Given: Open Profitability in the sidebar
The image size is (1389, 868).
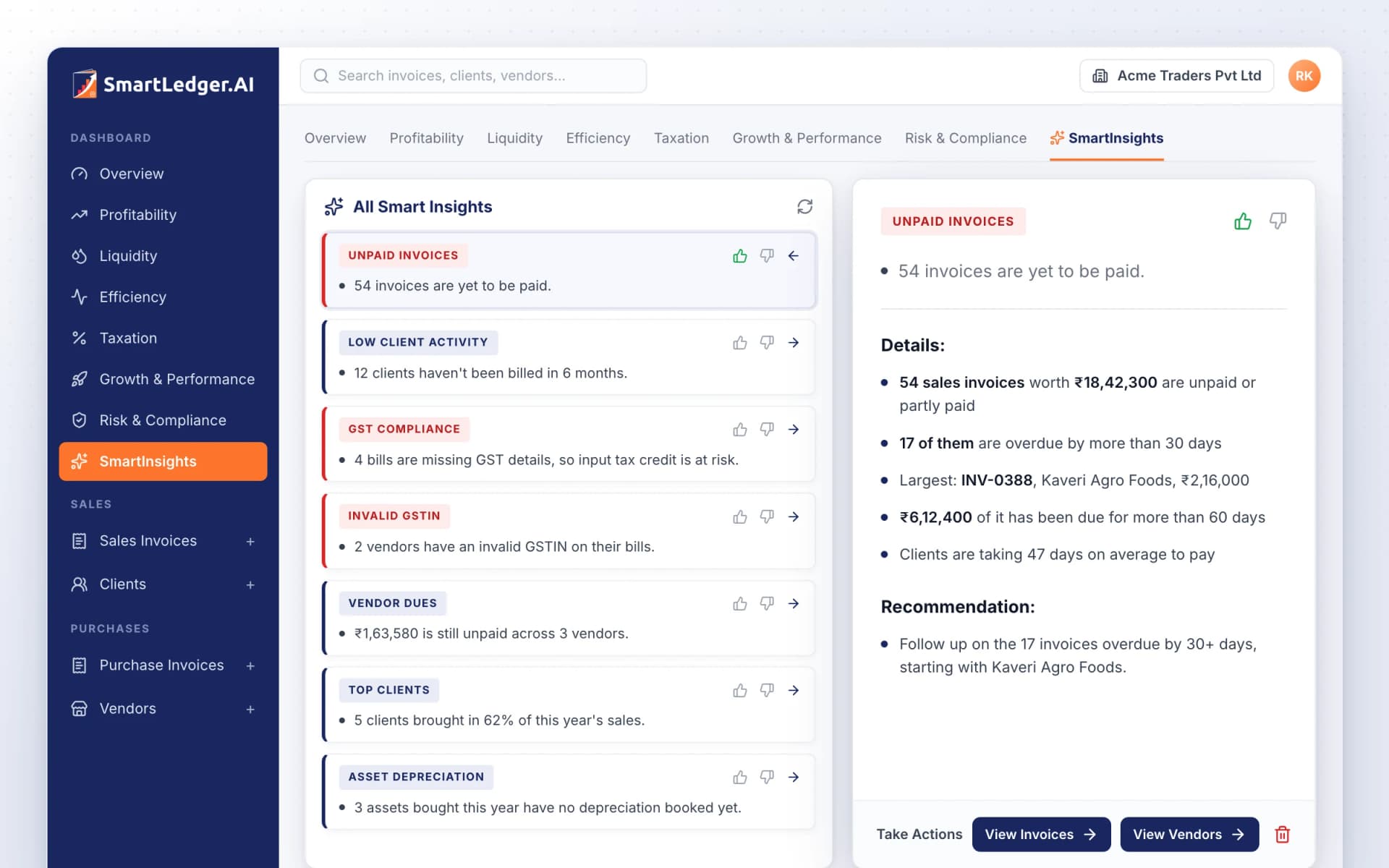Looking at the screenshot, I should pos(163,215).
